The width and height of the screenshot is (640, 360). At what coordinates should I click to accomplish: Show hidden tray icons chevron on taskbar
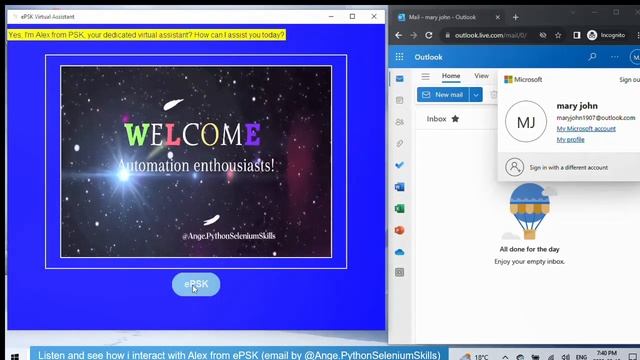[x=505, y=357]
